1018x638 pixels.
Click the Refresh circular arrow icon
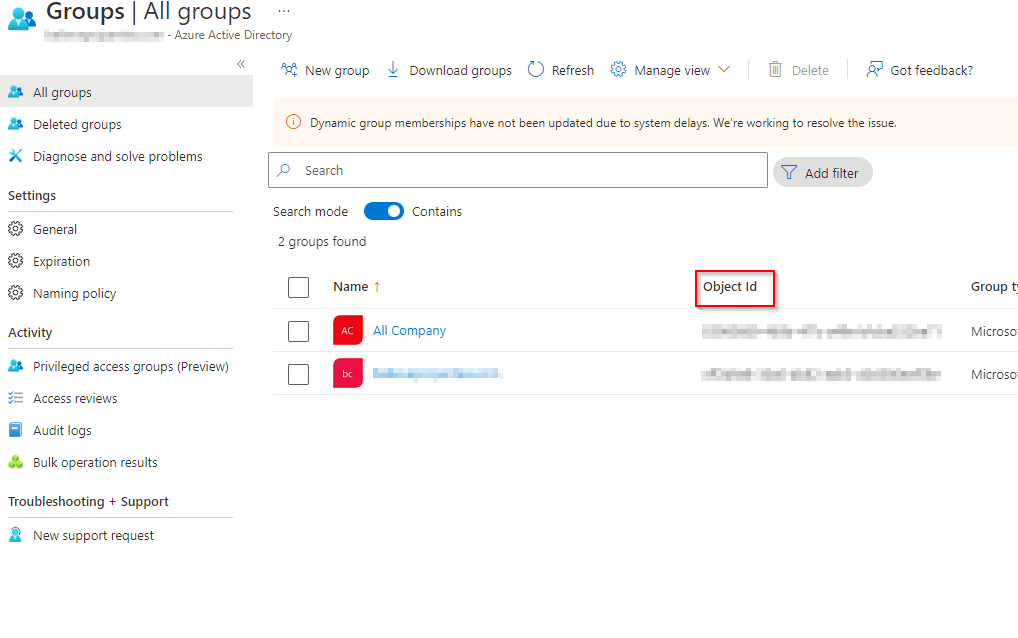[x=536, y=69]
